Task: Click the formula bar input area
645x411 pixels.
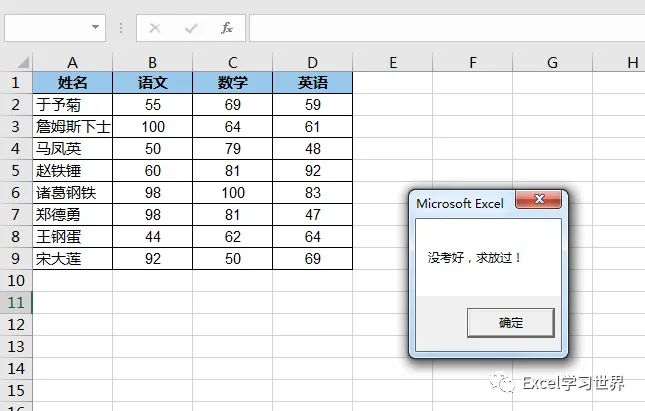Action: pyautogui.click(x=447, y=28)
